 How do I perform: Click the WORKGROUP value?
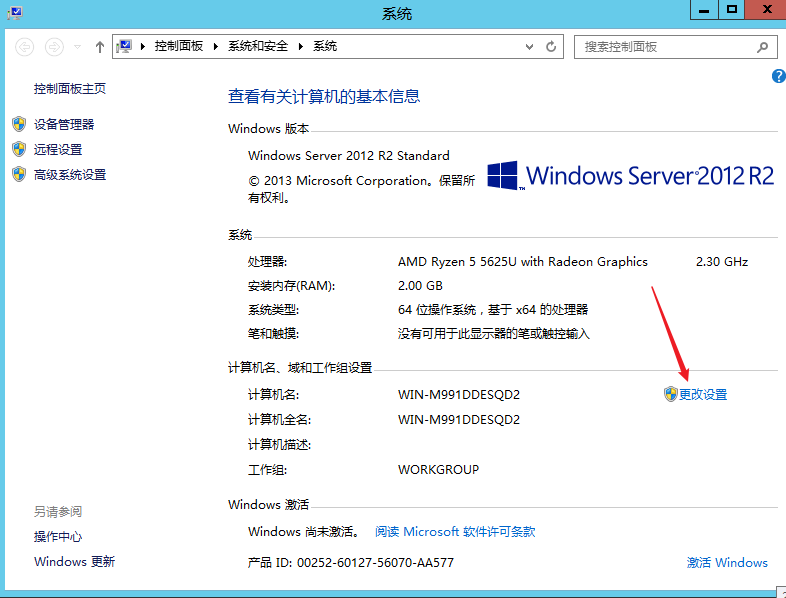click(438, 470)
